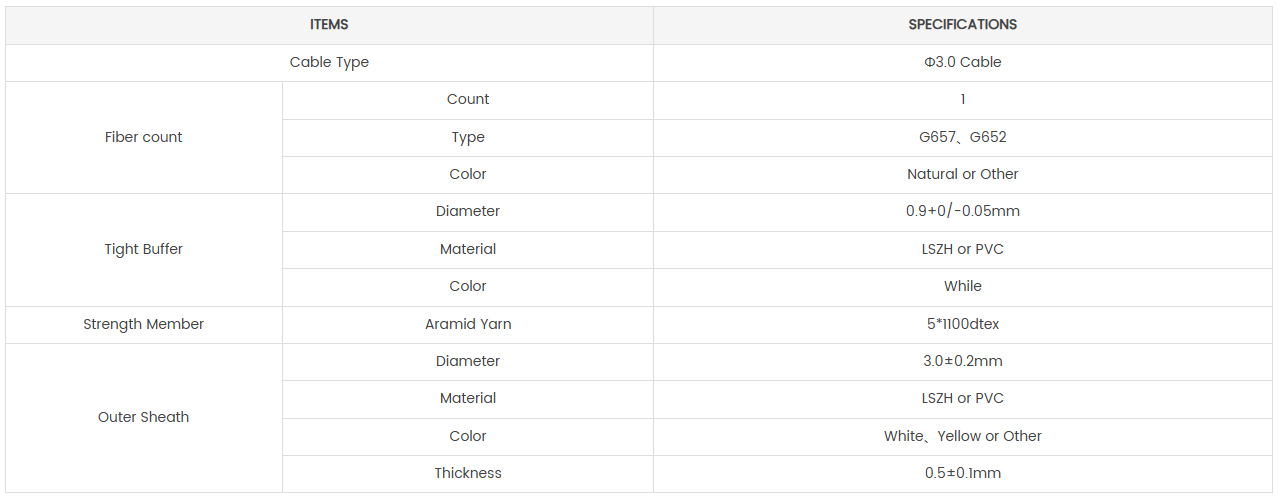Viewport: 1279px width, 498px height.
Task: Select the Tight Buffer group cell
Action: 144,249
